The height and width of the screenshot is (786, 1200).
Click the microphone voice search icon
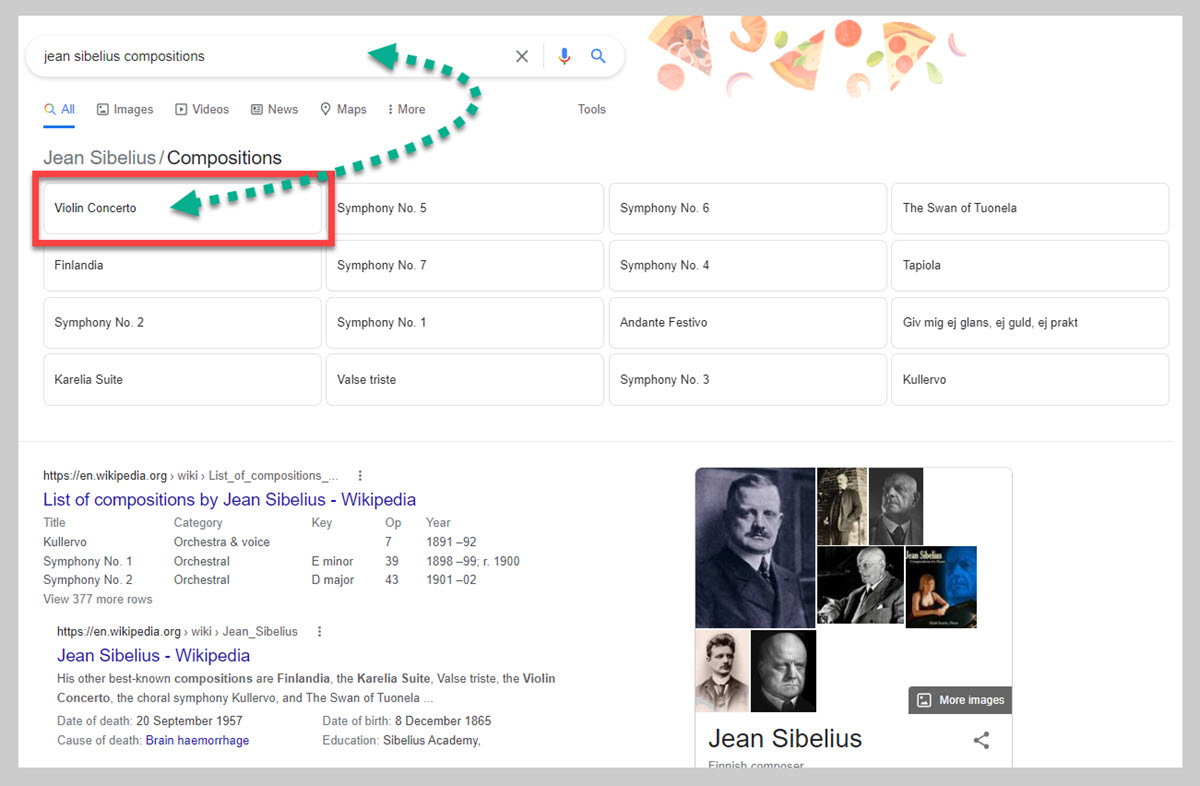[564, 57]
